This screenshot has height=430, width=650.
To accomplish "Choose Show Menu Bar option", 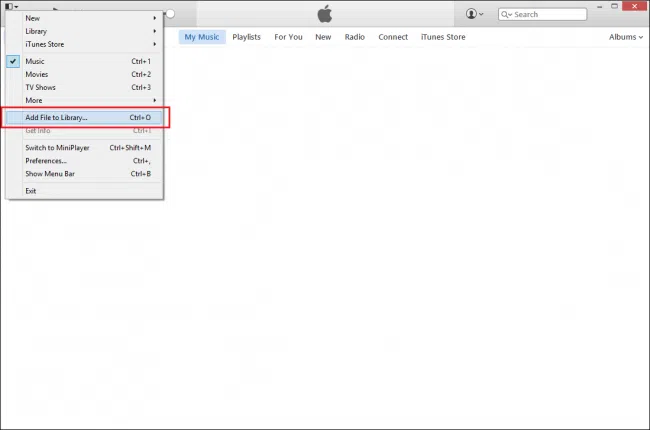I will (50, 173).
